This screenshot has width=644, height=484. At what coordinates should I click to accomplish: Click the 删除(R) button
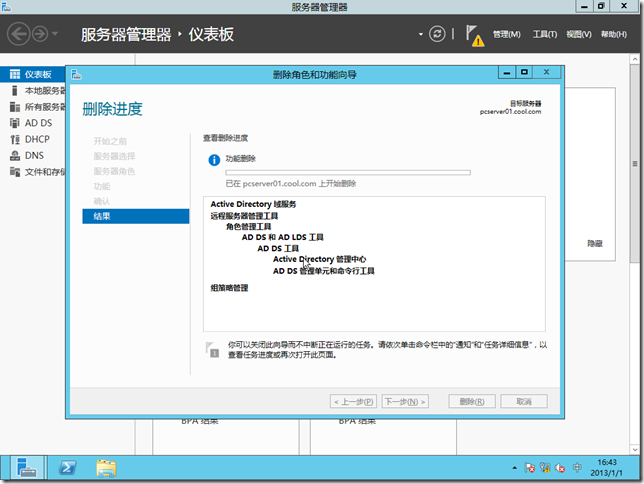click(472, 401)
